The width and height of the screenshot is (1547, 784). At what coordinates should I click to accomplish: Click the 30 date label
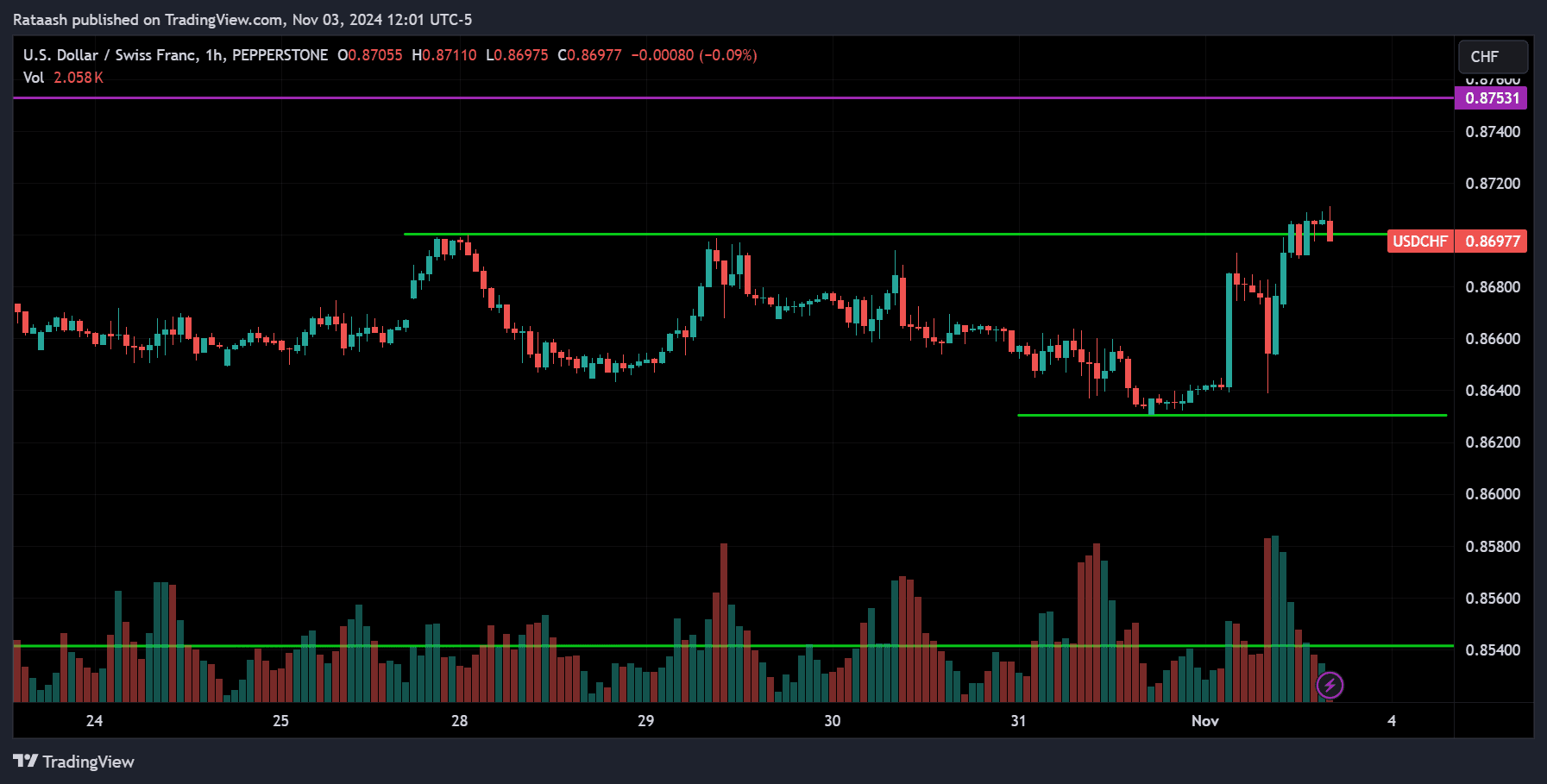832,721
